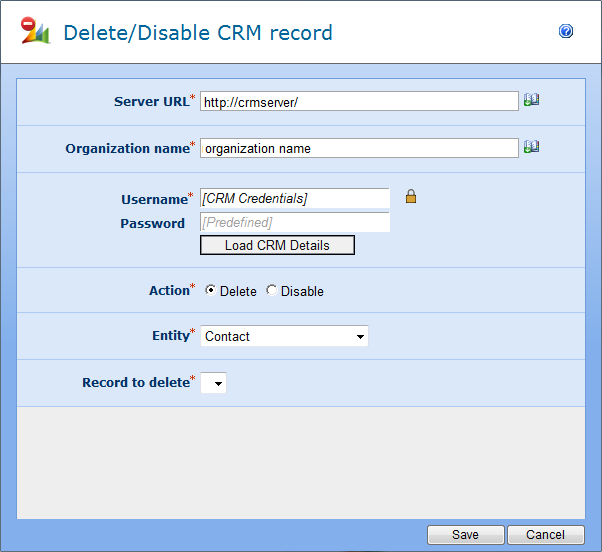Expand the Entity dropdown showing Contact
This screenshot has height=552, width=602.
(284, 337)
